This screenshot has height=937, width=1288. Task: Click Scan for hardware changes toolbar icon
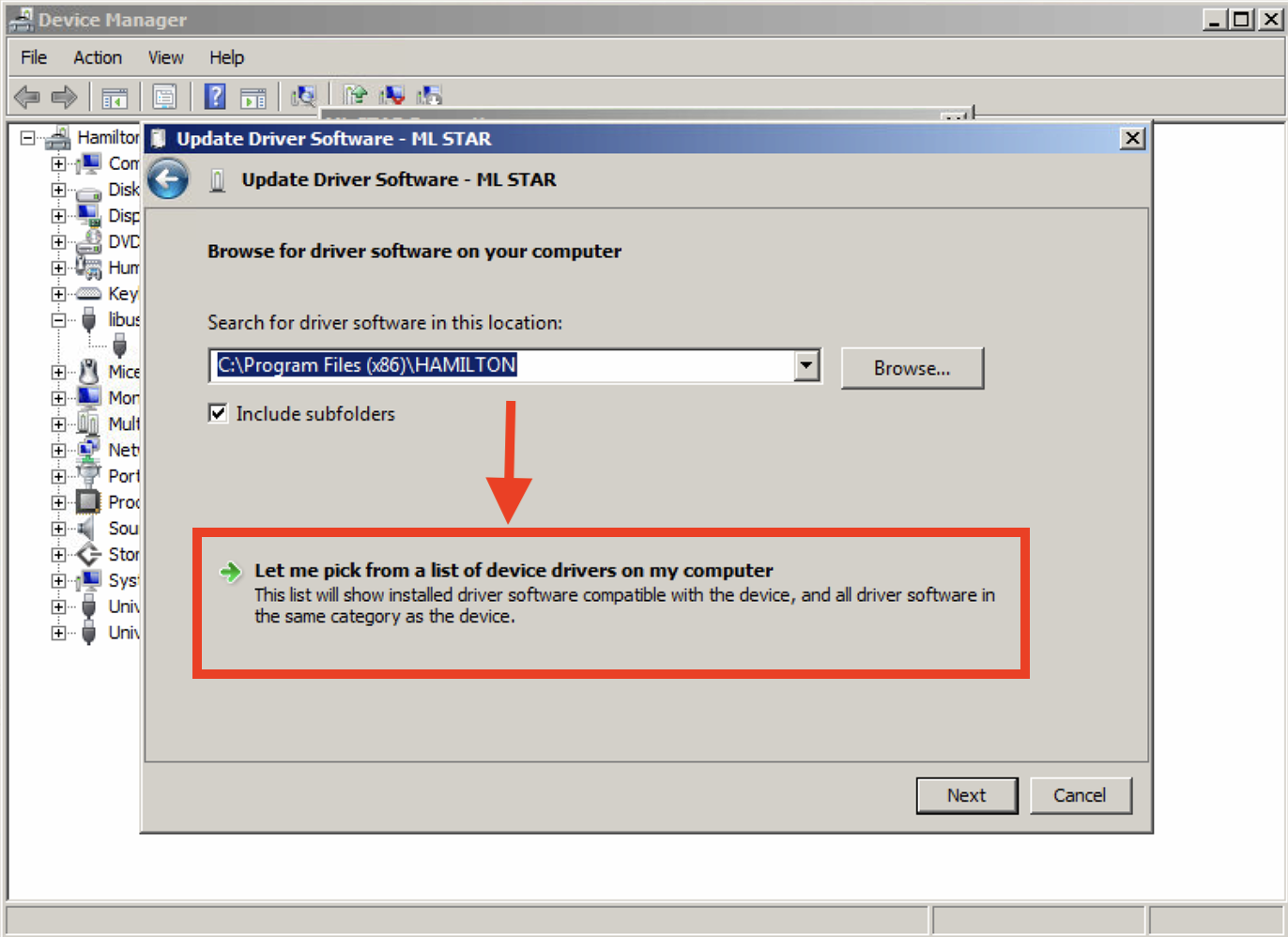(x=303, y=96)
